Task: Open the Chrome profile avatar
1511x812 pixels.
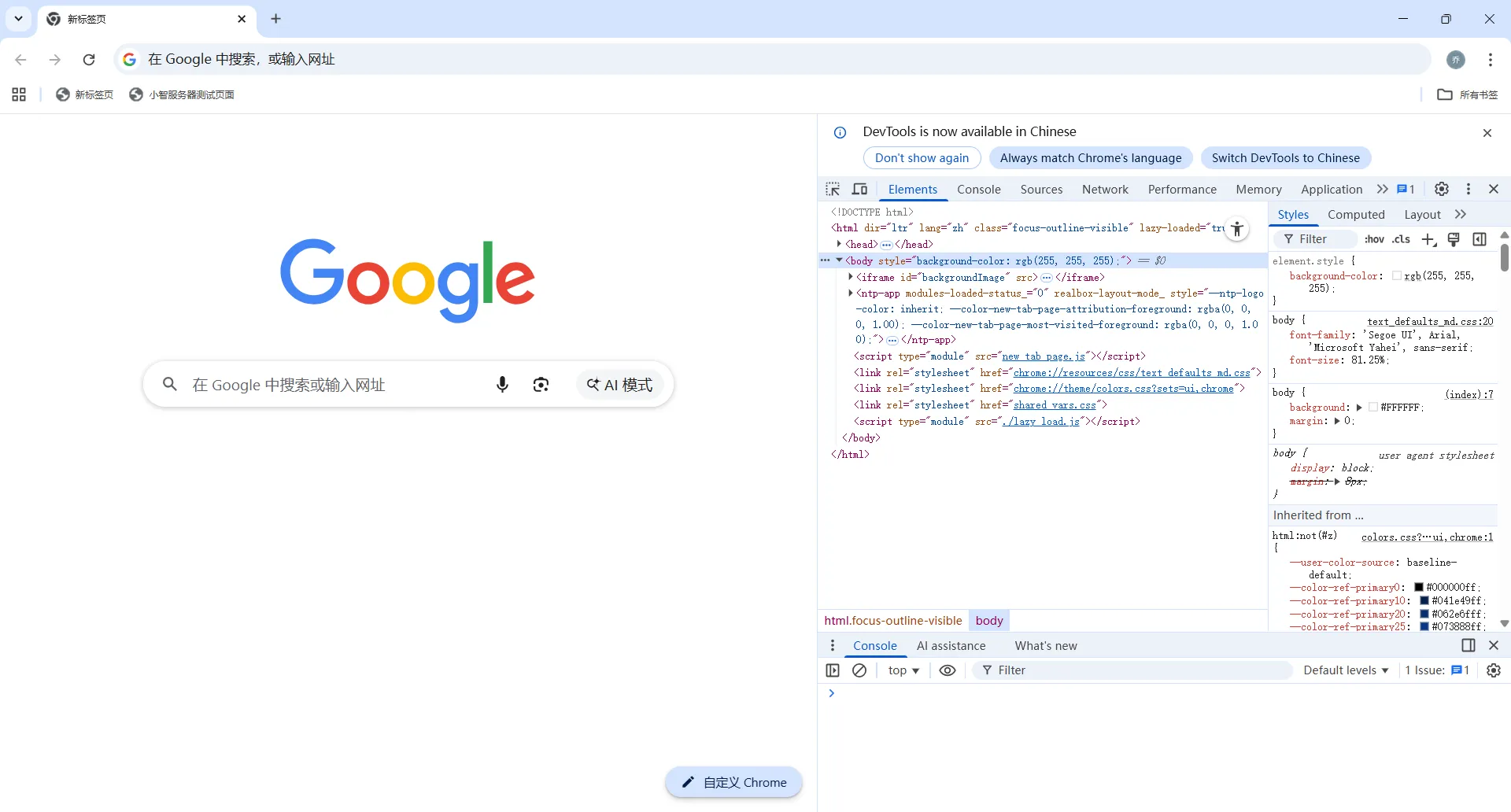Action: [x=1456, y=59]
